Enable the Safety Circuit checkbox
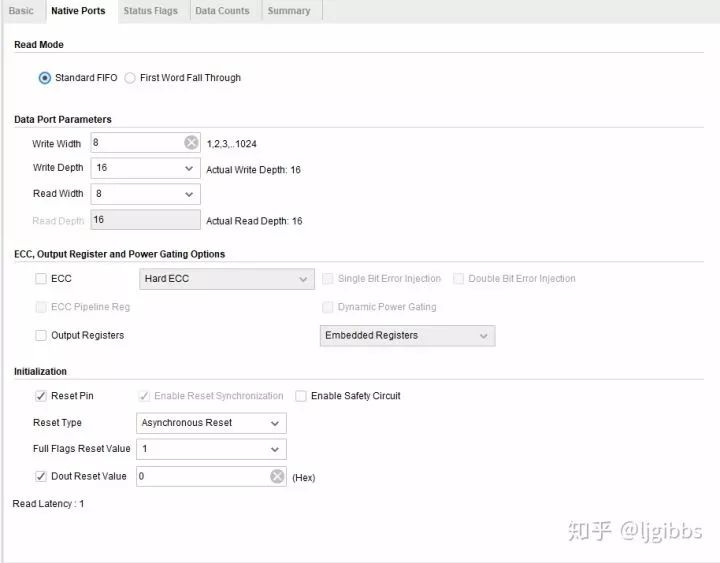The image size is (720, 563). 301,396
